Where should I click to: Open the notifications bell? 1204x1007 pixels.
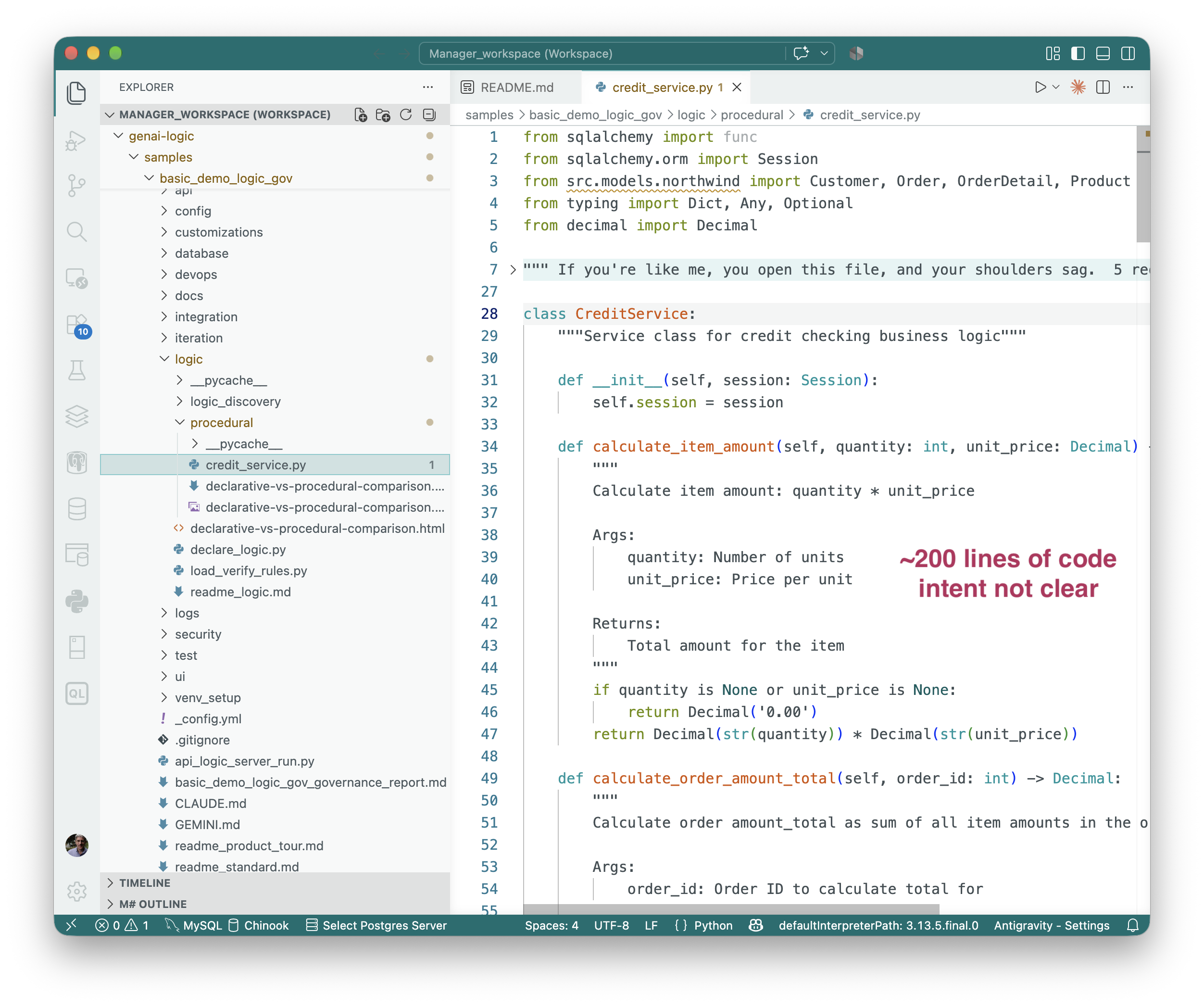1132,925
